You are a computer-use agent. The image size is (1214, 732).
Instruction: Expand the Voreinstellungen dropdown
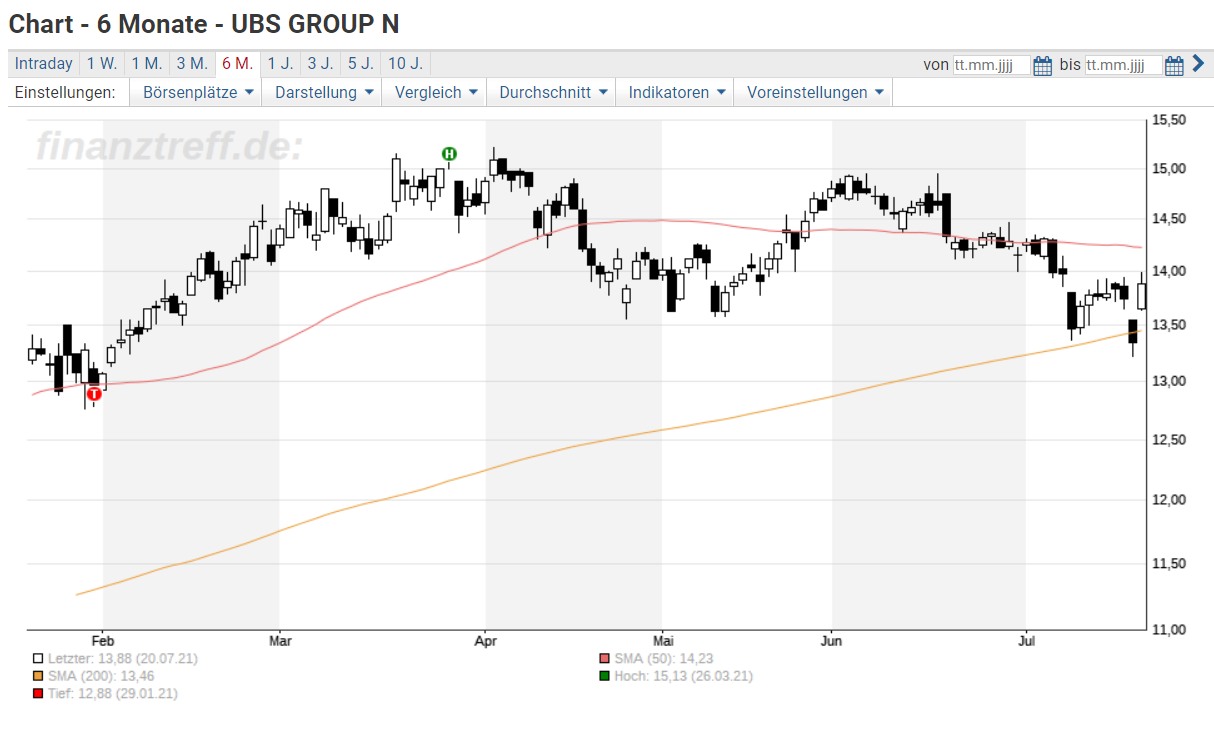[x=814, y=93]
